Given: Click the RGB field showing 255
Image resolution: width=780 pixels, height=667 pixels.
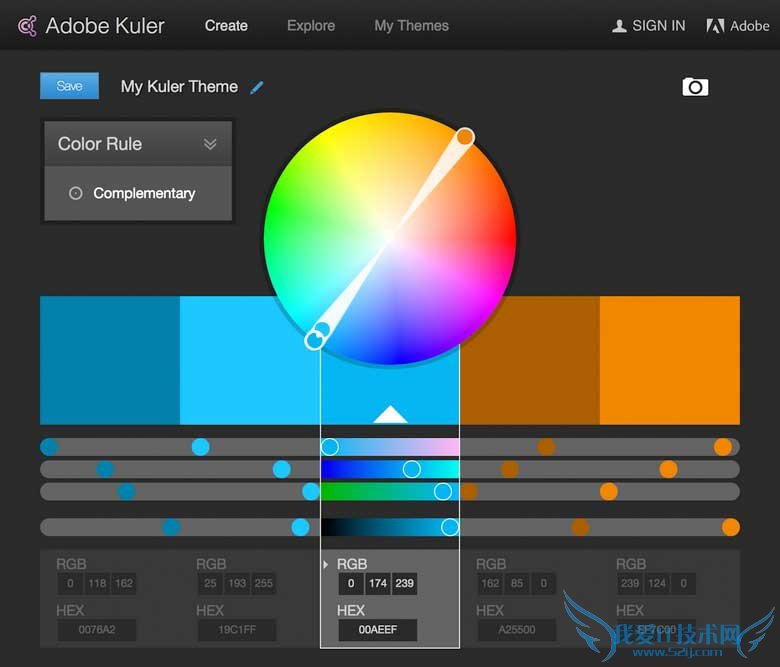Looking at the screenshot, I should 264,583.
